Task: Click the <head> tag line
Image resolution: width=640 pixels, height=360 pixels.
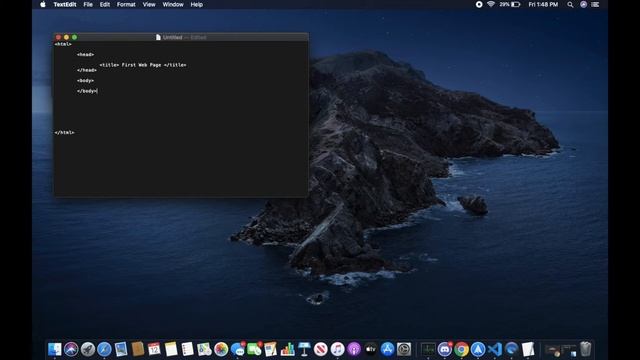Action: pyautogui.click(x=86, y=54)
